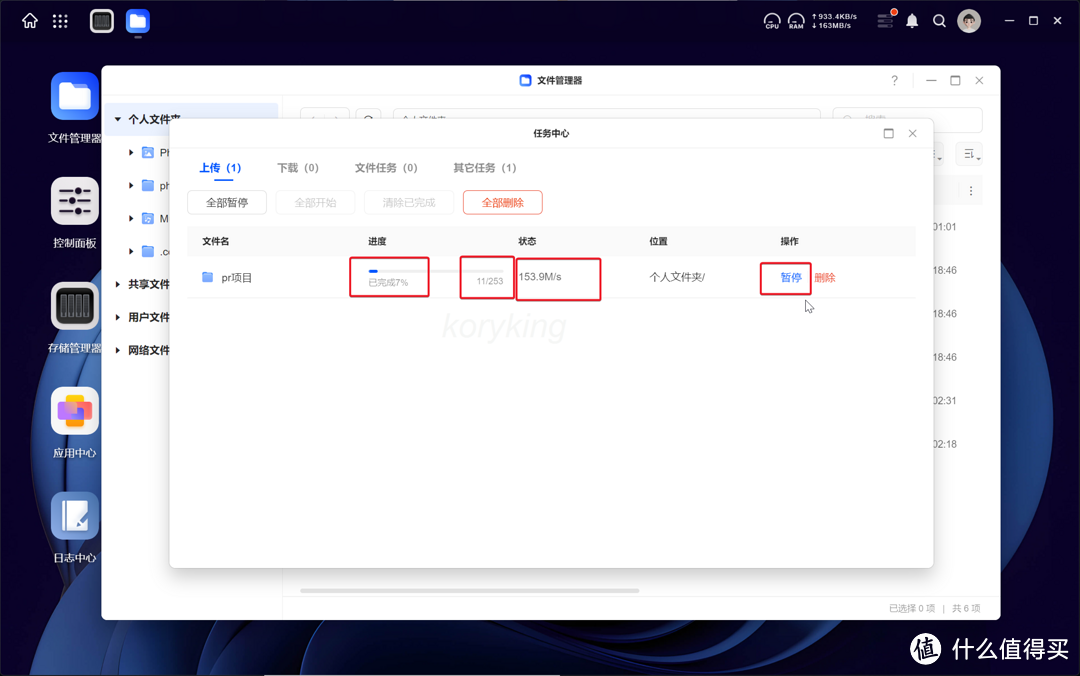
Task: Open the 应用中心 app
Action: pos(74,411)
